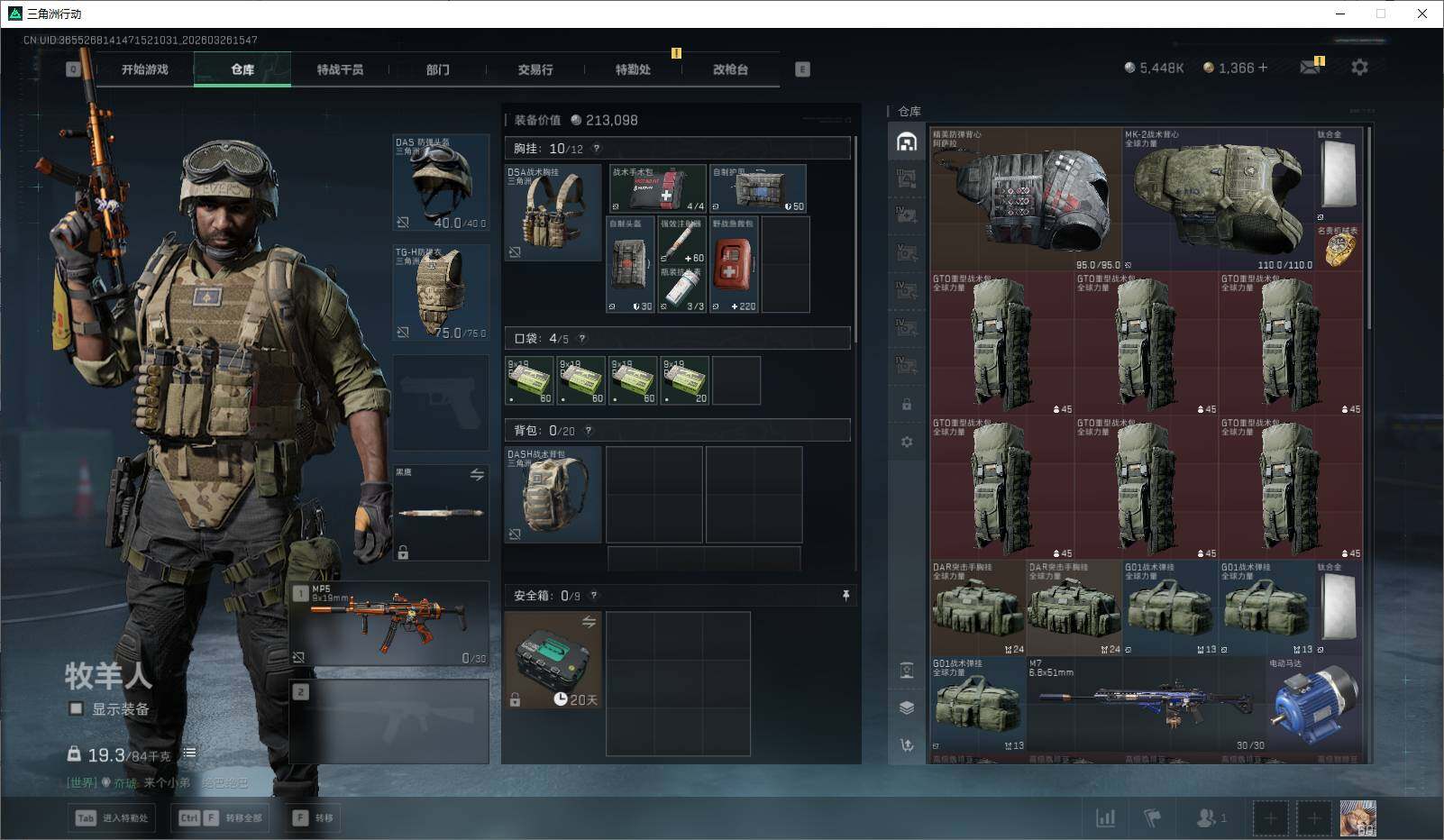
Task: Open the settings gear in the top bar
Action: tap(1359, 68)
